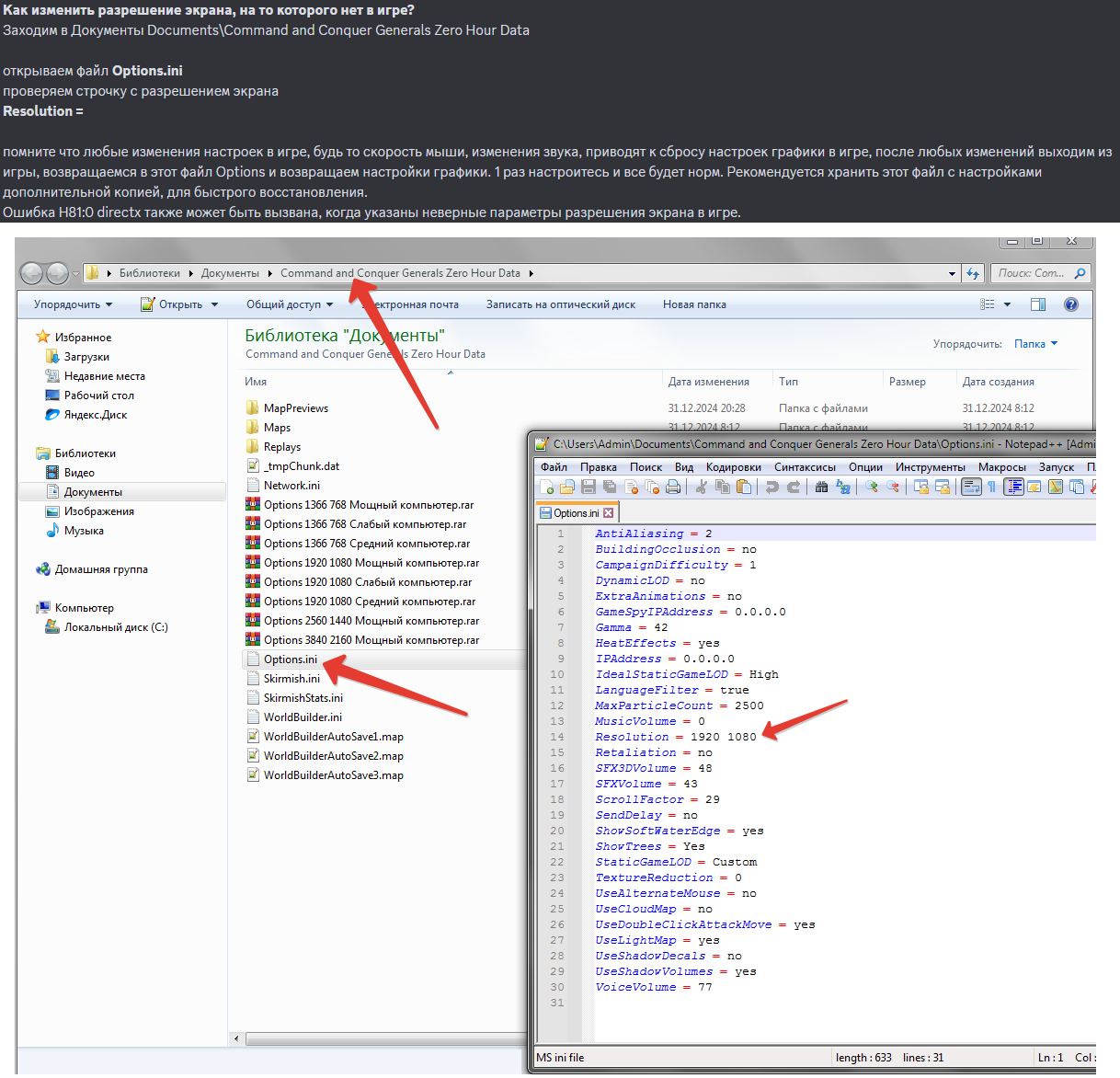This screenshot has width=1120, height=1078.
Task: Open Find via binoculars icon
Action: point(821,487)
